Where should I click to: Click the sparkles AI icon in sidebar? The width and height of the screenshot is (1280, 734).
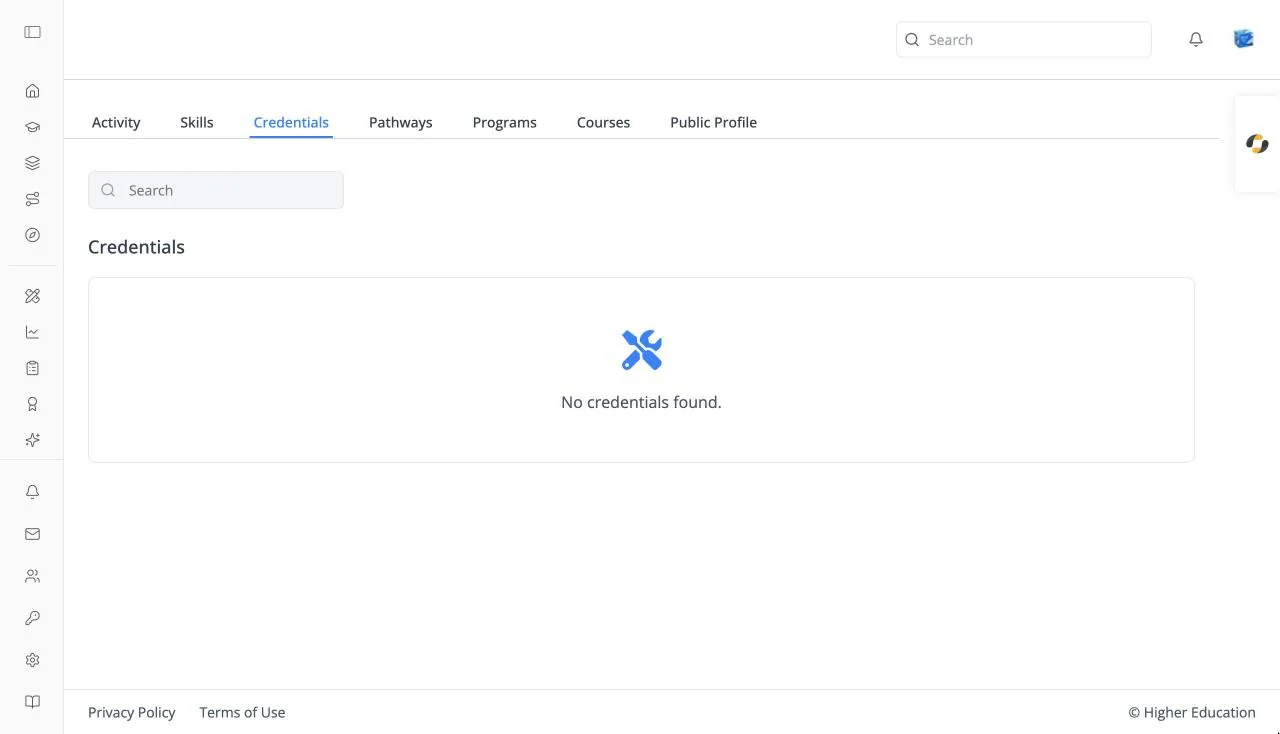(32, 440)
